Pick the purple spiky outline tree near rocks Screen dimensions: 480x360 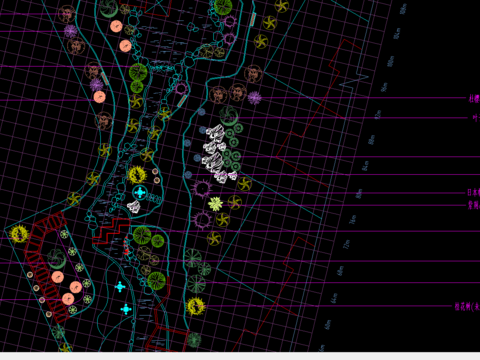(x=202, y=189)
